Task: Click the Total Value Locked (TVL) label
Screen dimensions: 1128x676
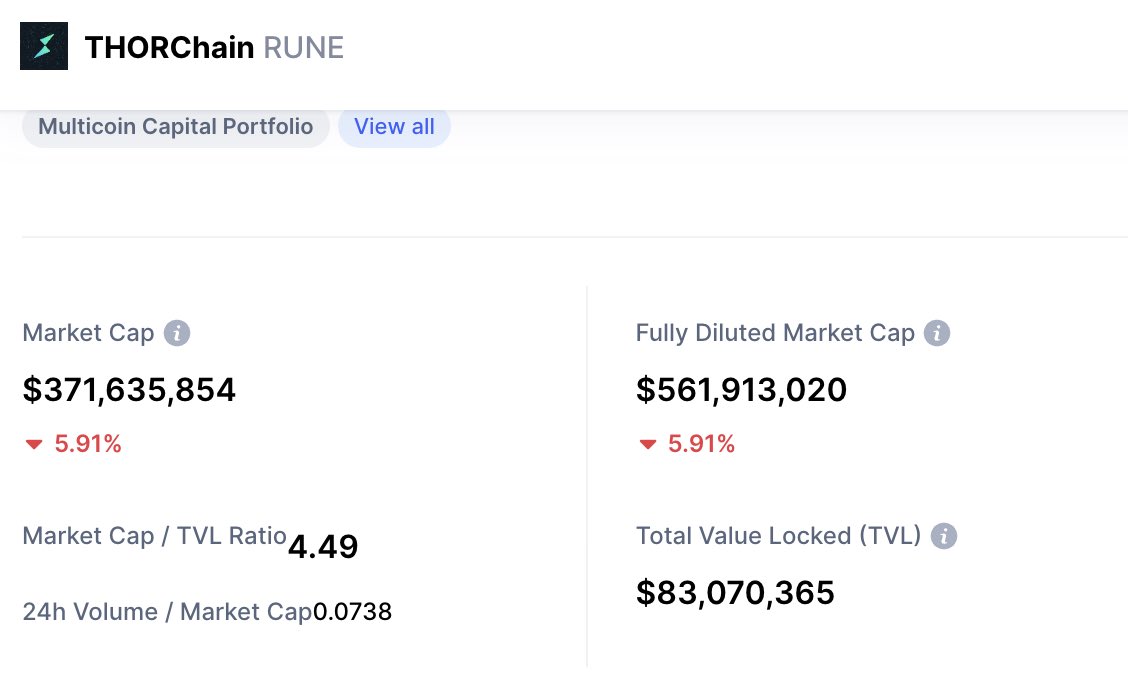Action: [778, 536]
